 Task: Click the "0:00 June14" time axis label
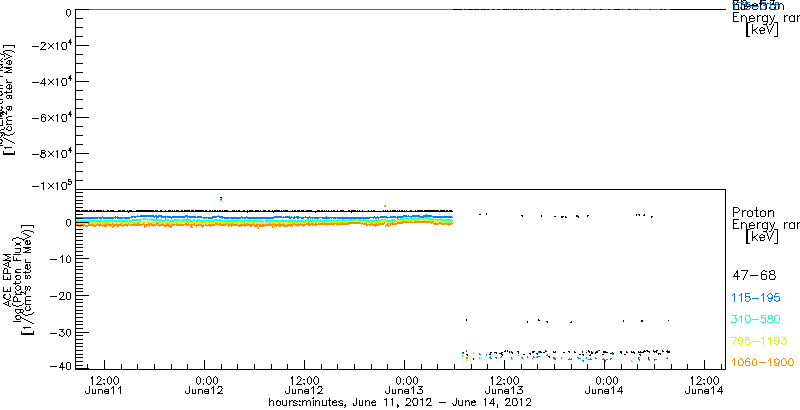605,385
